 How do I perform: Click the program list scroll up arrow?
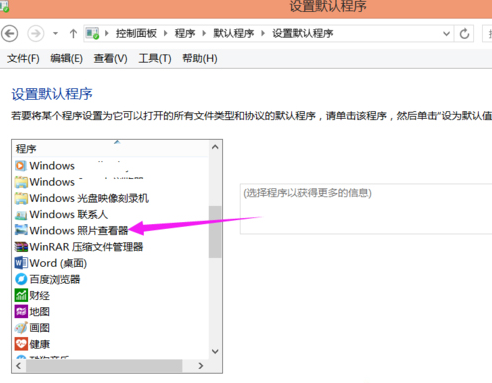coord(215,147)
